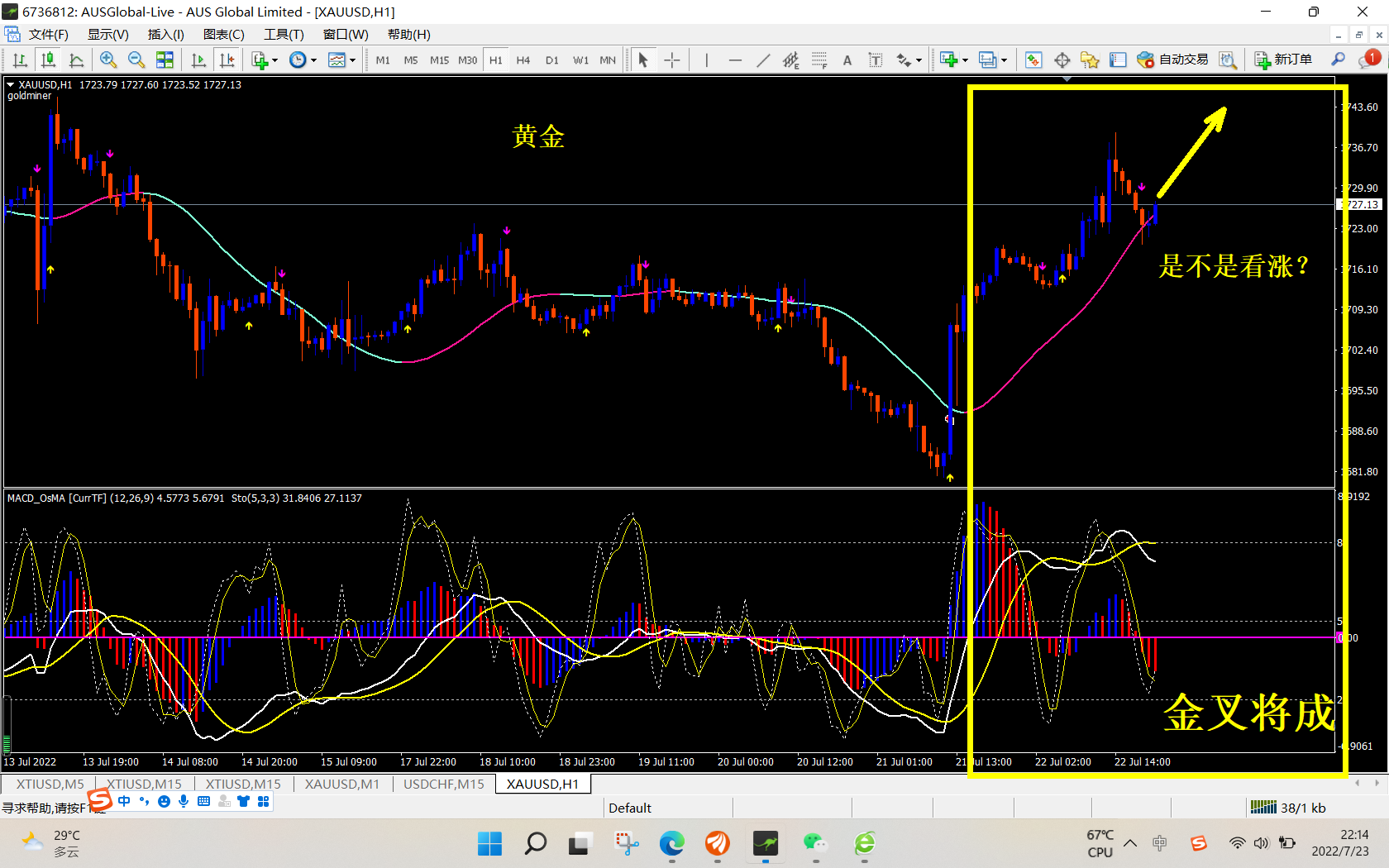The width and height of the screenshot is (1389, 868).
Task: Expand the XAUUSD,H1 chart title triangle
Action: [10, 84]
